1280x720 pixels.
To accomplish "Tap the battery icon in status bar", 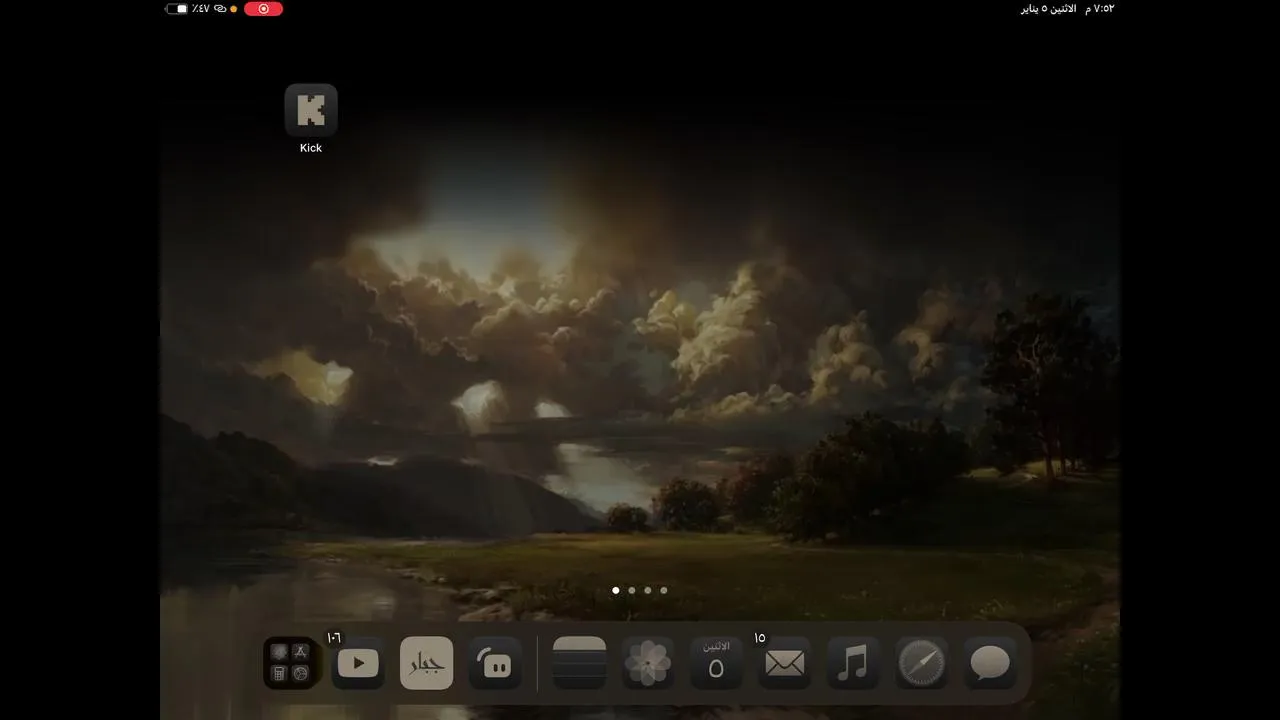I will [x=177, y=8].
